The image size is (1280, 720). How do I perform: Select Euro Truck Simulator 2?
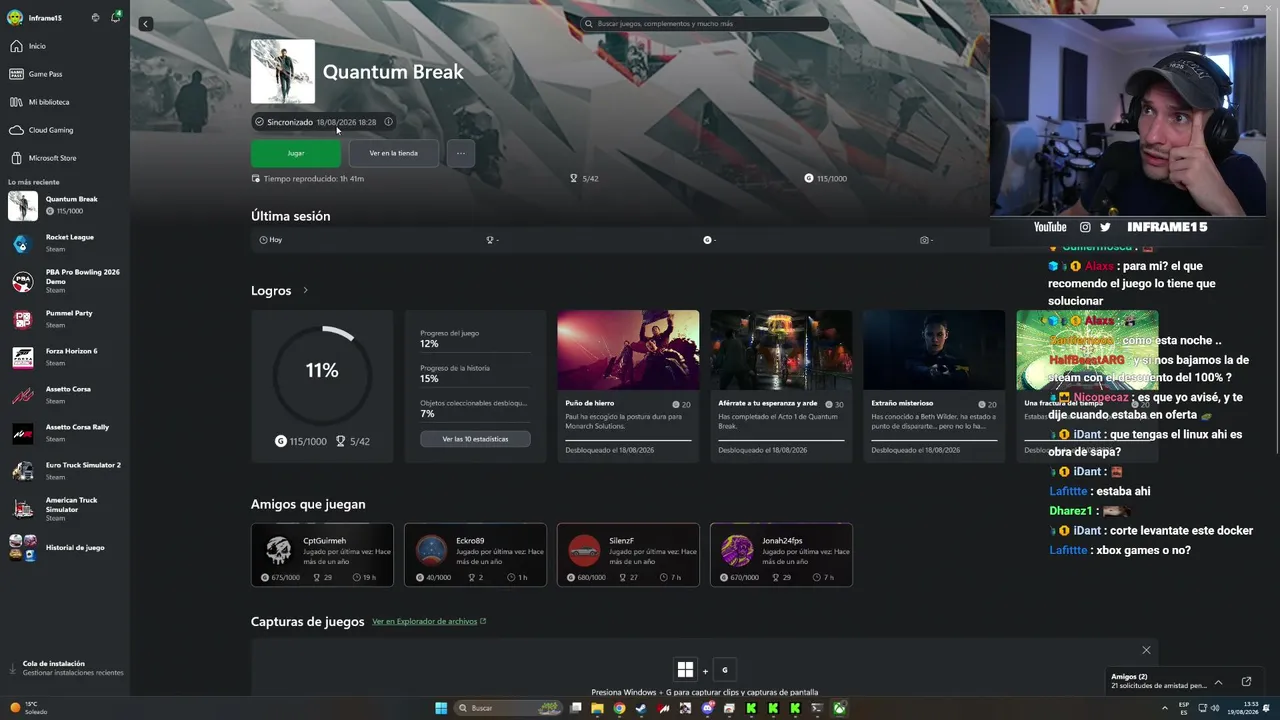[65, 471]
